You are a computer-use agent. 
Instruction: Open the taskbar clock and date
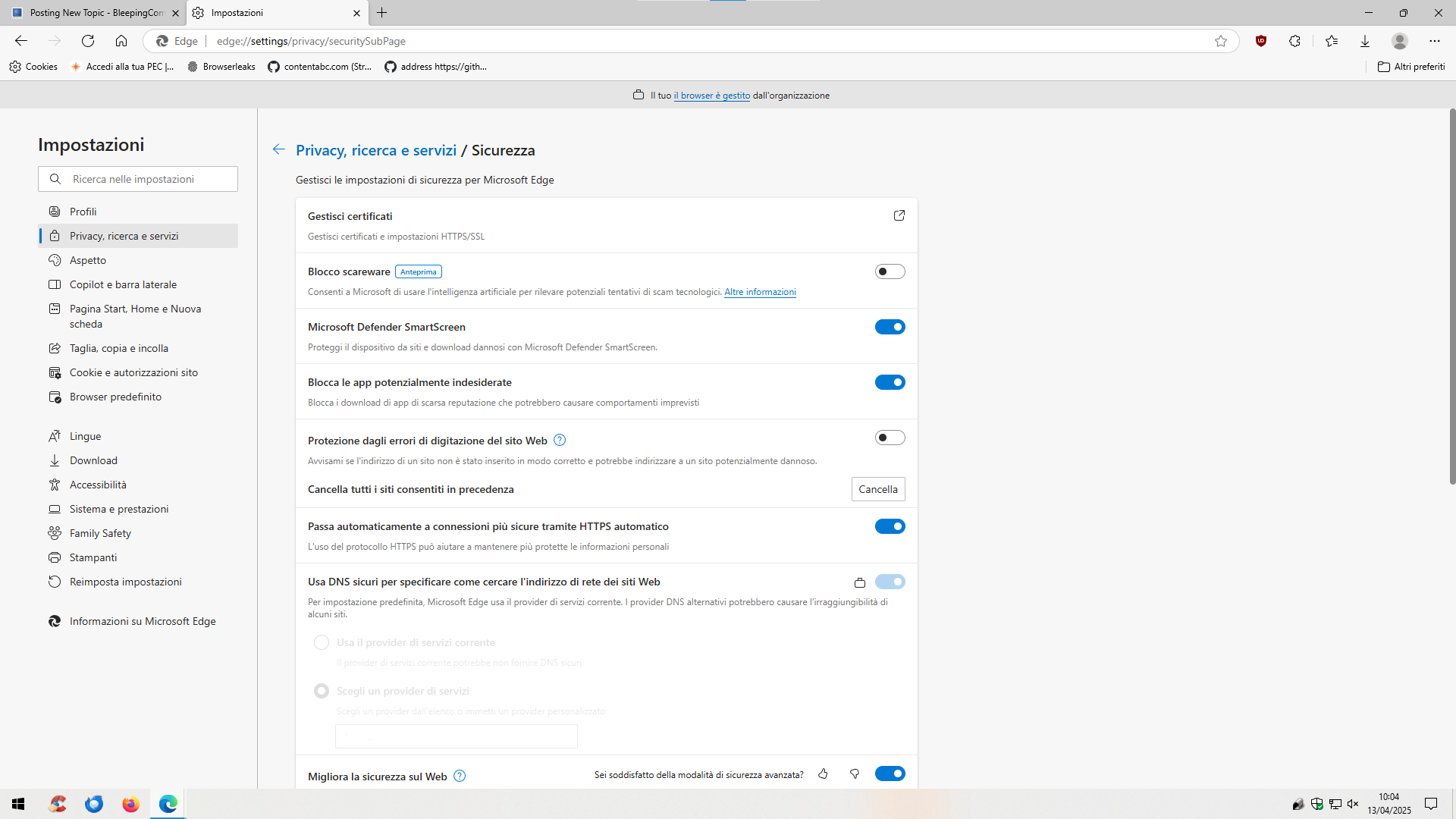pyautogui.click(x=1389, y=804)
